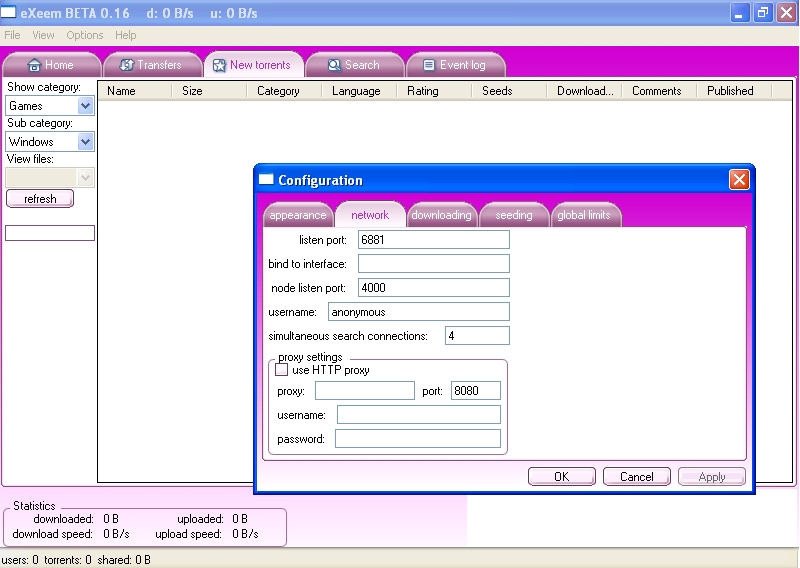Switch to the seeding tab

click(x=514, y=215)
